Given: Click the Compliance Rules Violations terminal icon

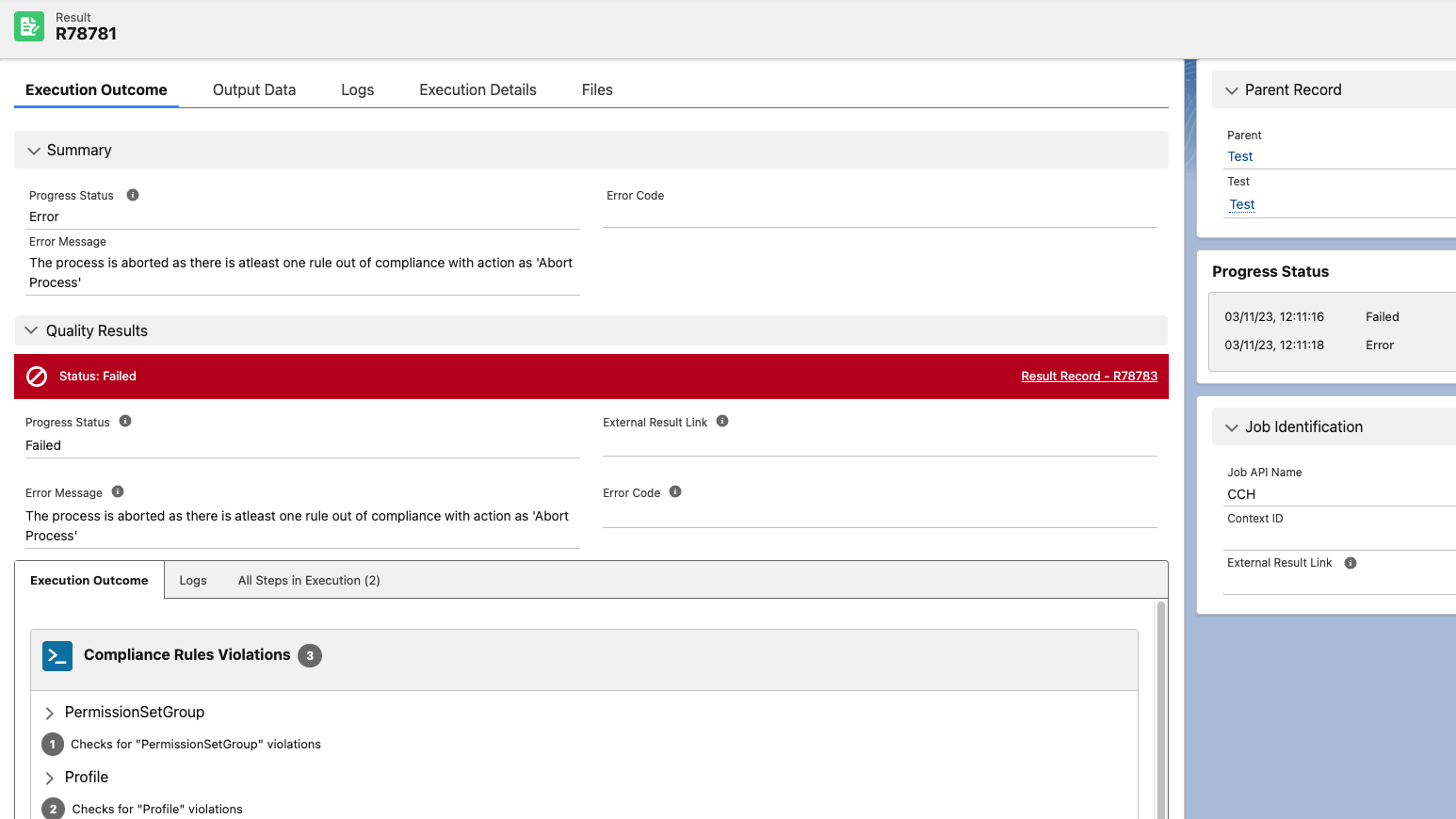Looking at the screenshot, I should (57, 656).
